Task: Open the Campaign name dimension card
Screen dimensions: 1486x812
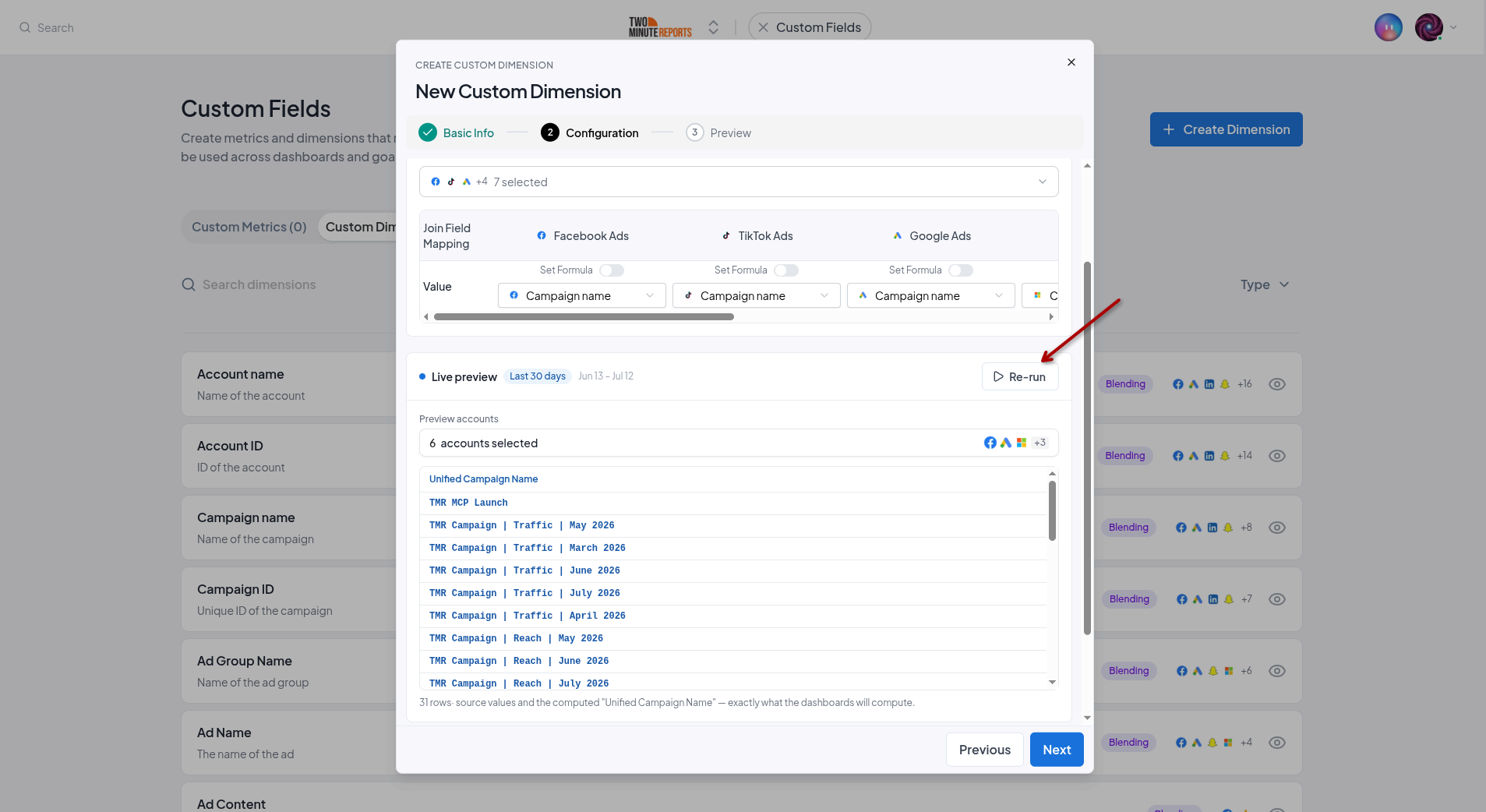Action: (x=288, y=528)
